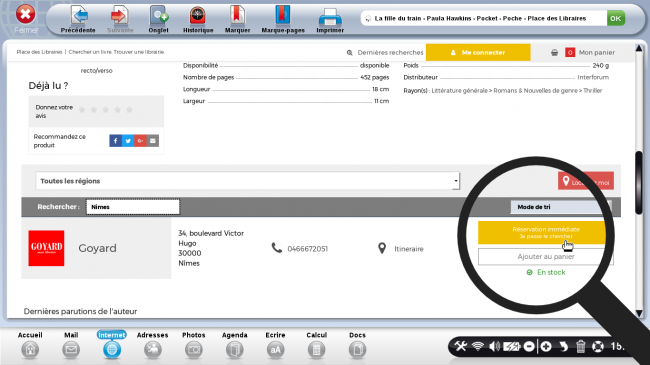Viewport: 650px width, 365px height.
Task: Click the speaker volume icon
Action: coord(494,346)
